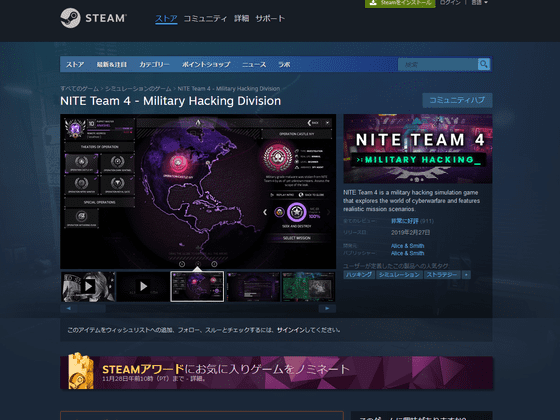Open the language dropdown at top right
The width and height of the screenshot is (560, 420).
(479, 2)
